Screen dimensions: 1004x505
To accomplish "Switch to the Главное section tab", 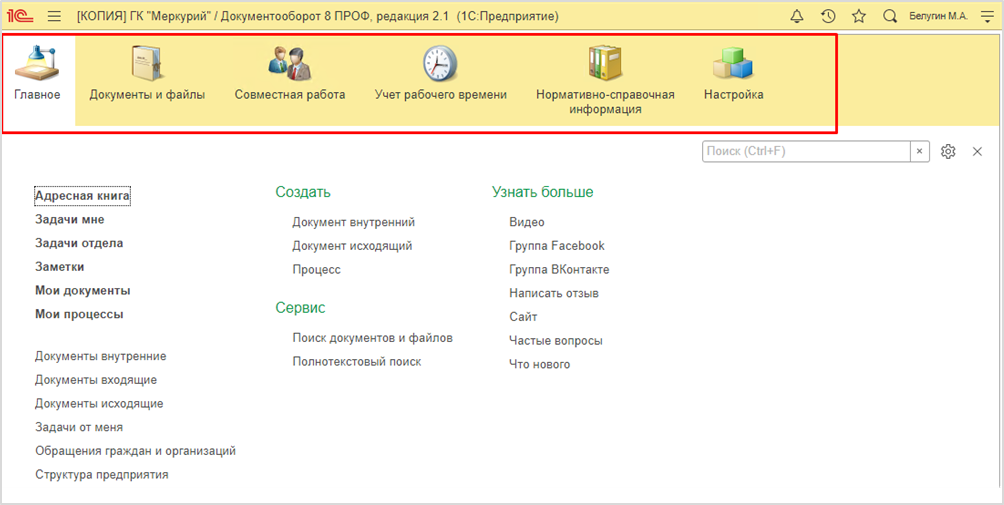I will [38, 80].
